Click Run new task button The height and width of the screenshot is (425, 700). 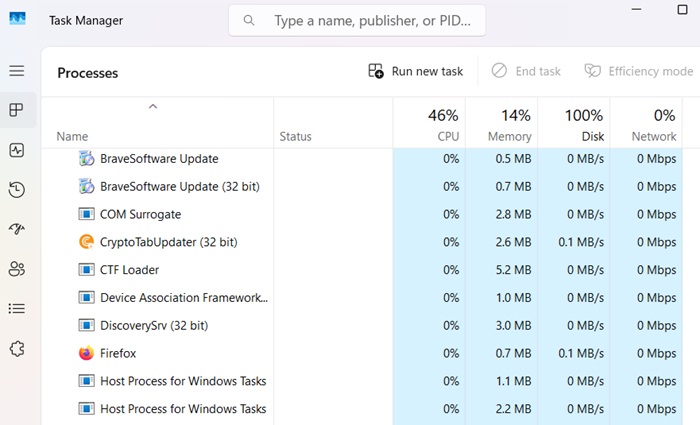pos(416,71)
